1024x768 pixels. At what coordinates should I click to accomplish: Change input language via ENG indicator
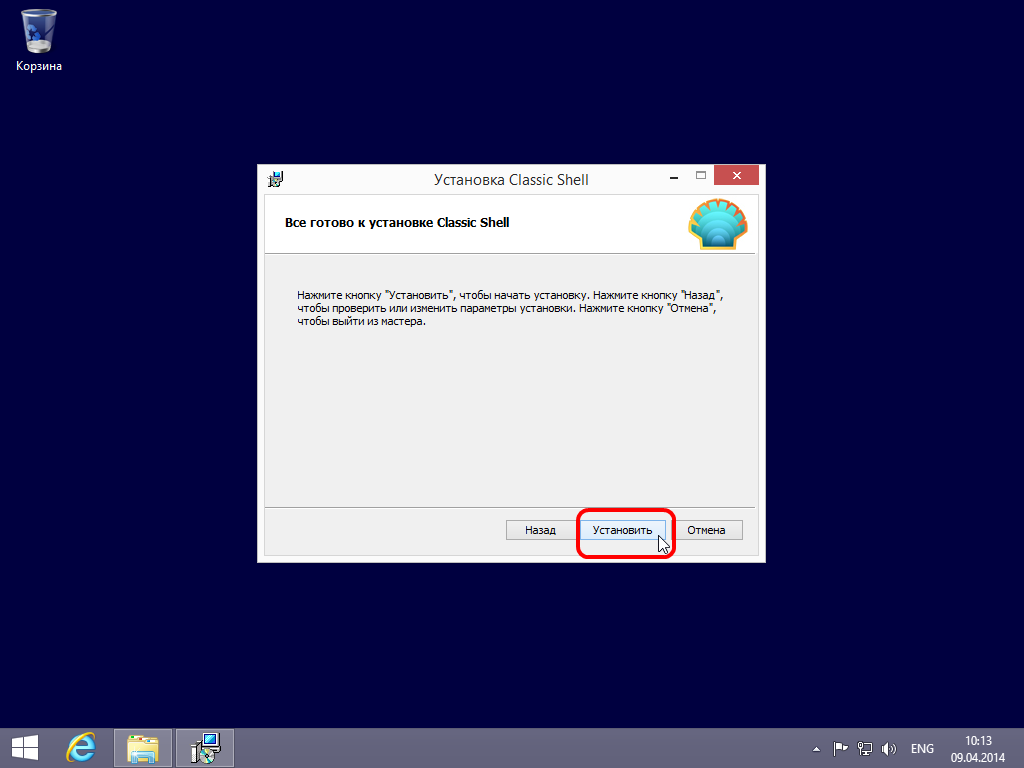(x=922, y=749)
